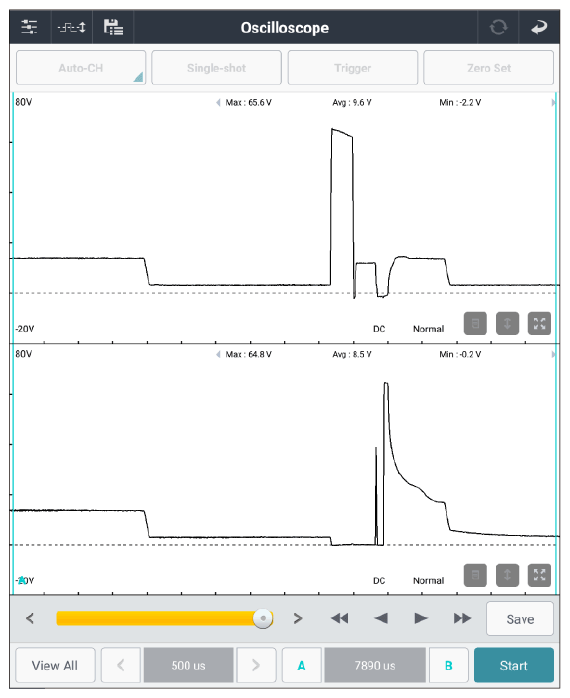Expand the bottom channel to full screen
Image resolution: width=570 pixels, height=698 pixels.
539,575
